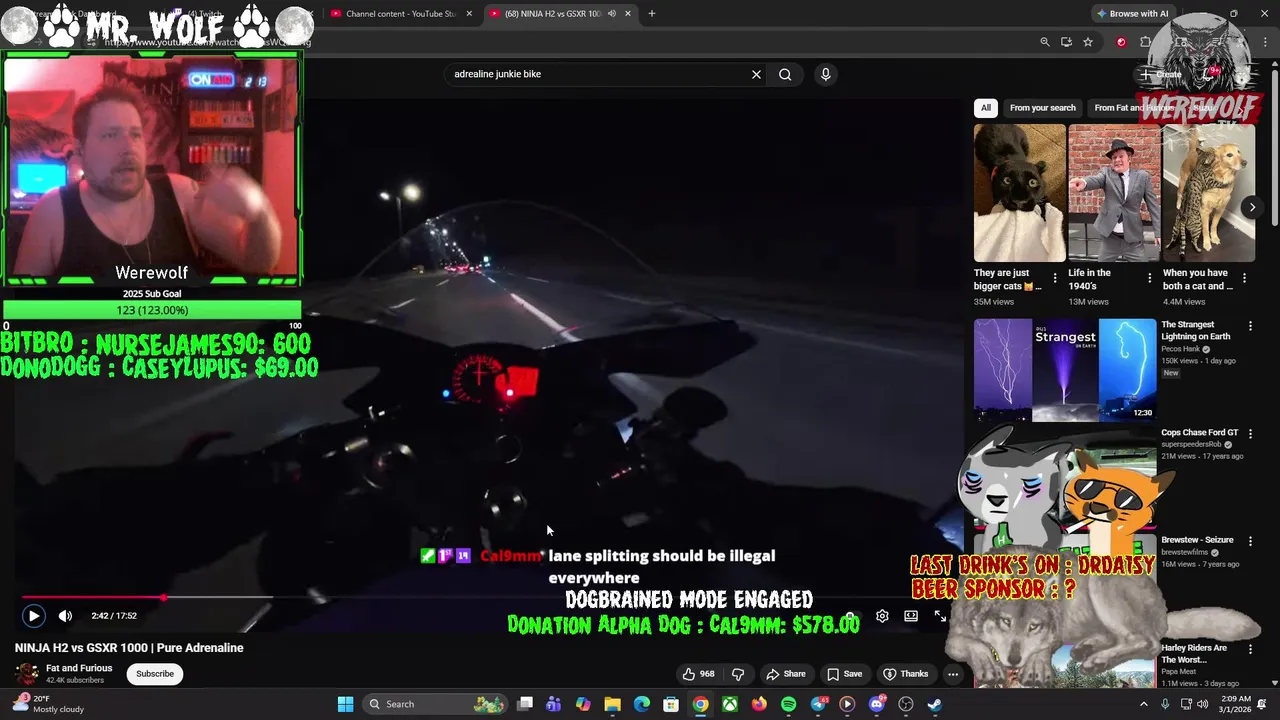Open options for Cops Chase Ford GT
The image size is (1280, 720).
click(x=1249, y=434)
